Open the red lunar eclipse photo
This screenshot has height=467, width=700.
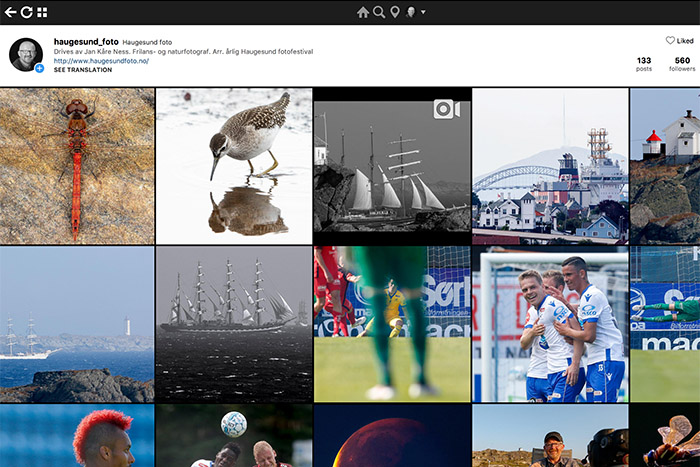click(x=392, y=436)
